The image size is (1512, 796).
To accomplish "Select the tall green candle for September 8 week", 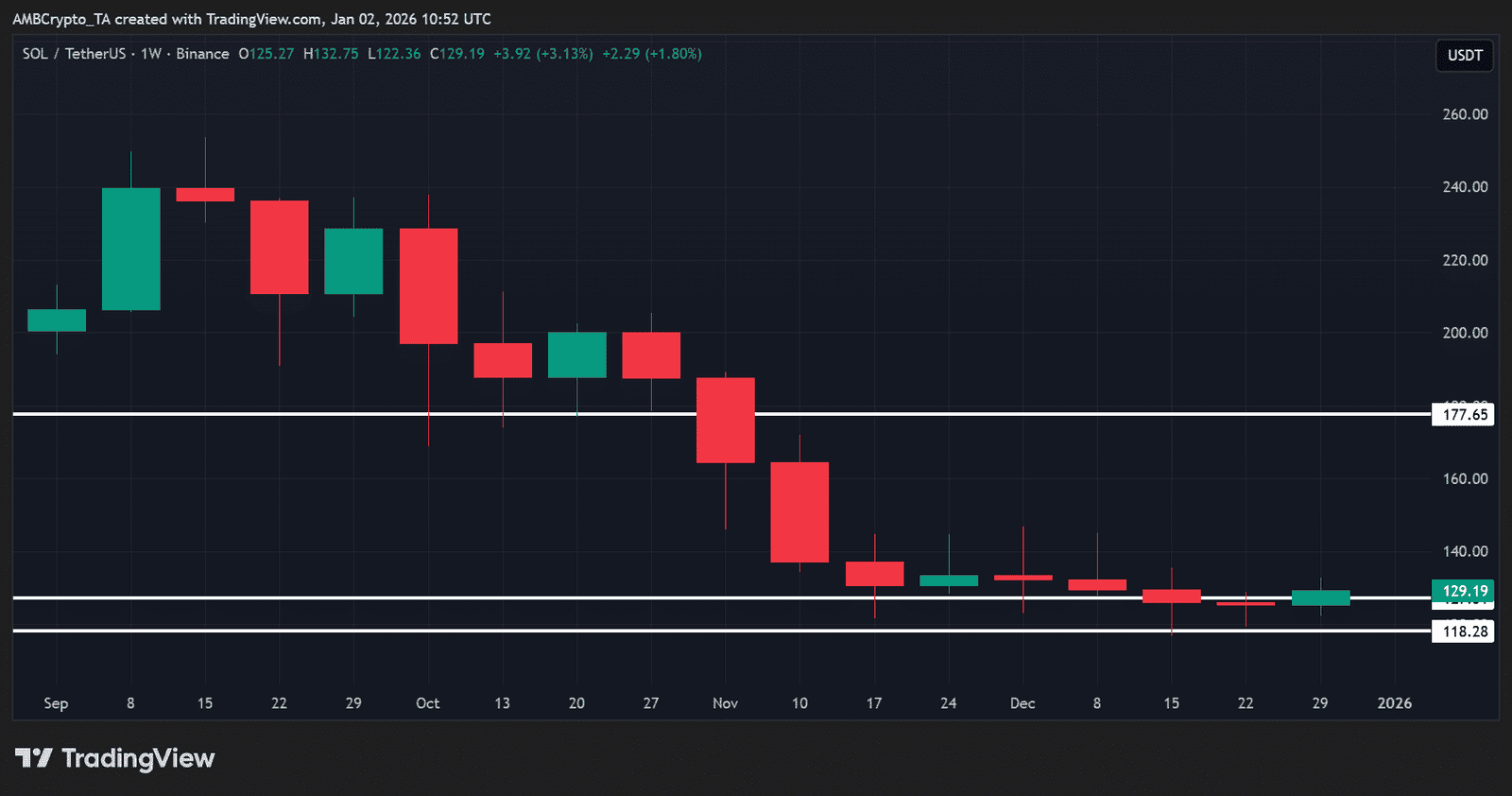I will coord(131,249).
